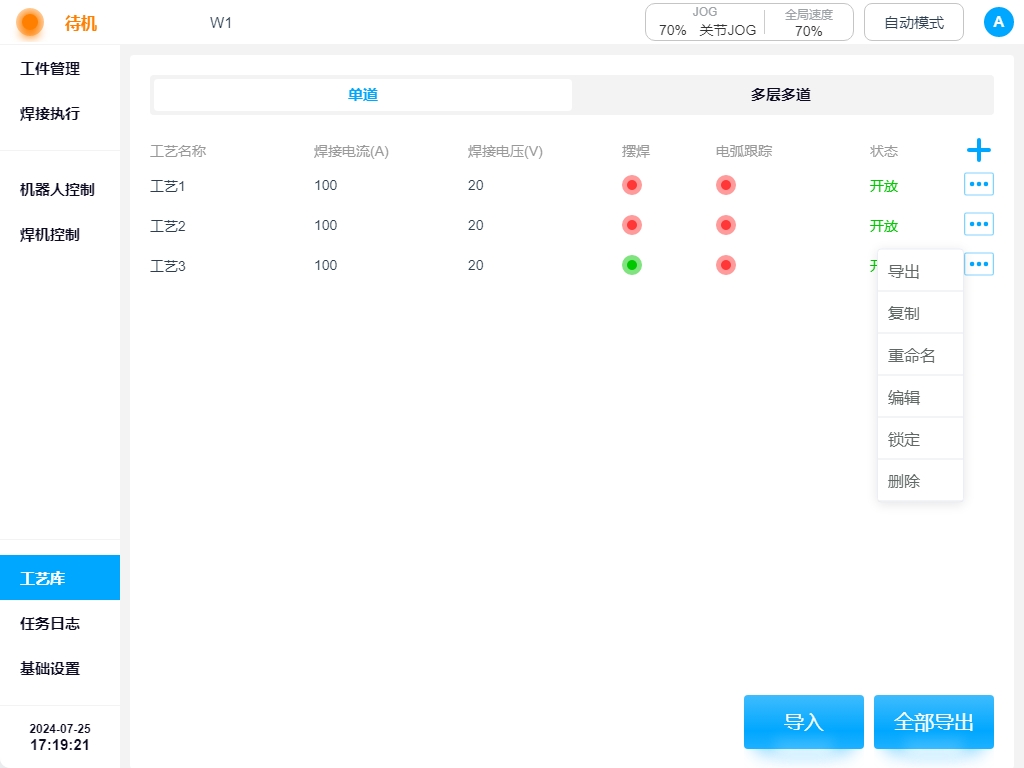Open the three-dot menu for 工艺1
This screenshot has height=768, width=1024.
click(978, 184)
